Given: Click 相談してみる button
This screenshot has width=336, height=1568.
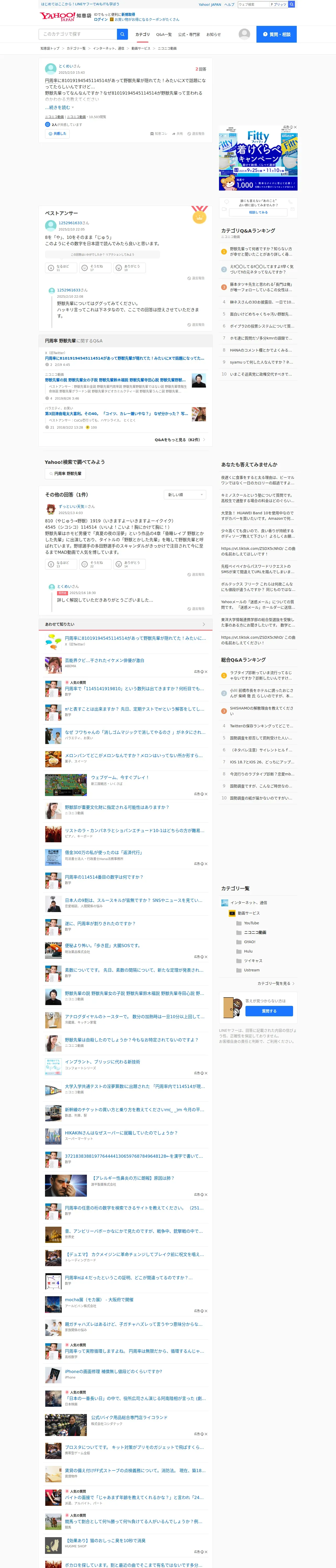Looking at the screenshot, I should pos(258,212).
